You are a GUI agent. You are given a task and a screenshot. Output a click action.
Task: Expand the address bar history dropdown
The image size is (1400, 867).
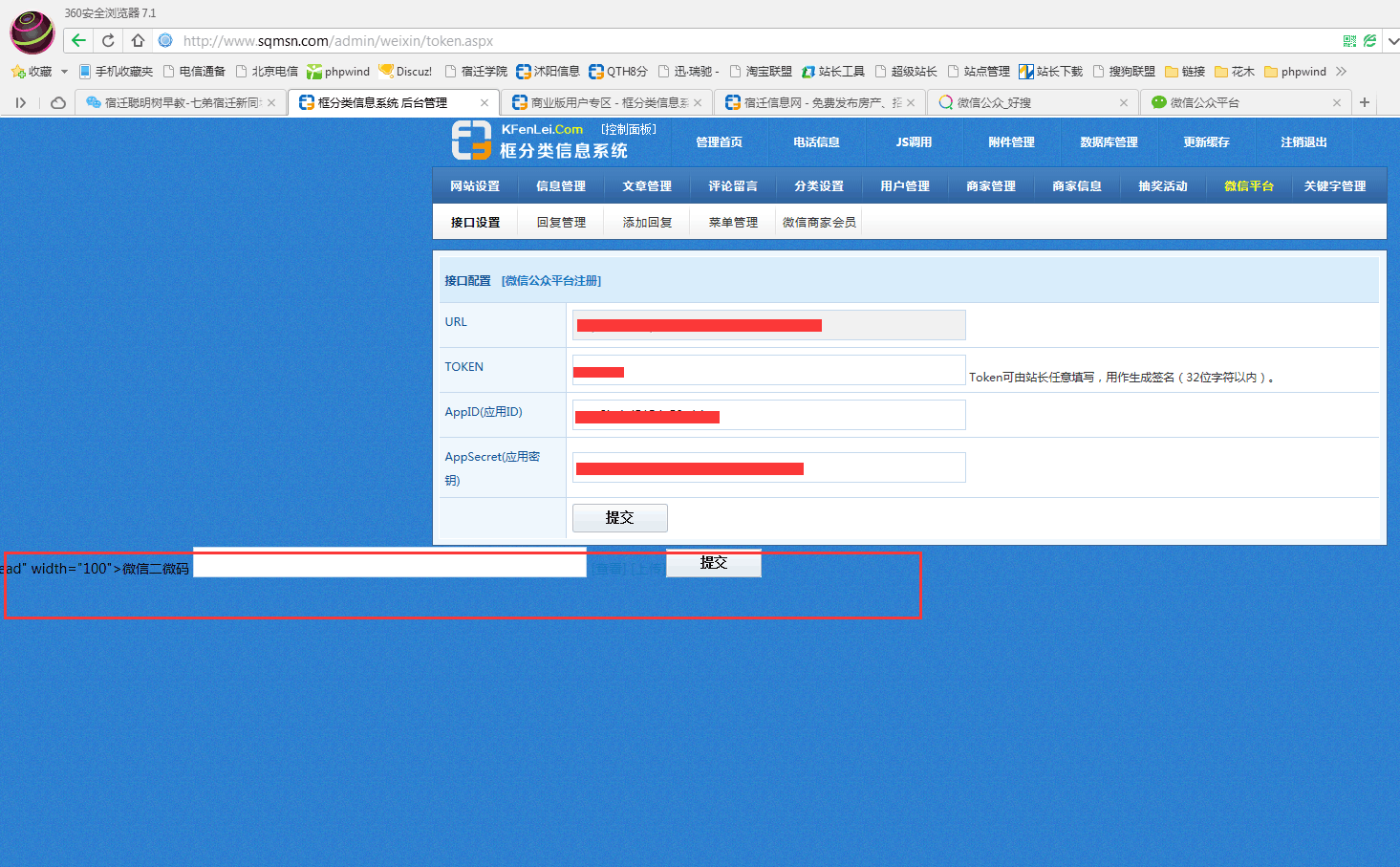pos(1392,41)
